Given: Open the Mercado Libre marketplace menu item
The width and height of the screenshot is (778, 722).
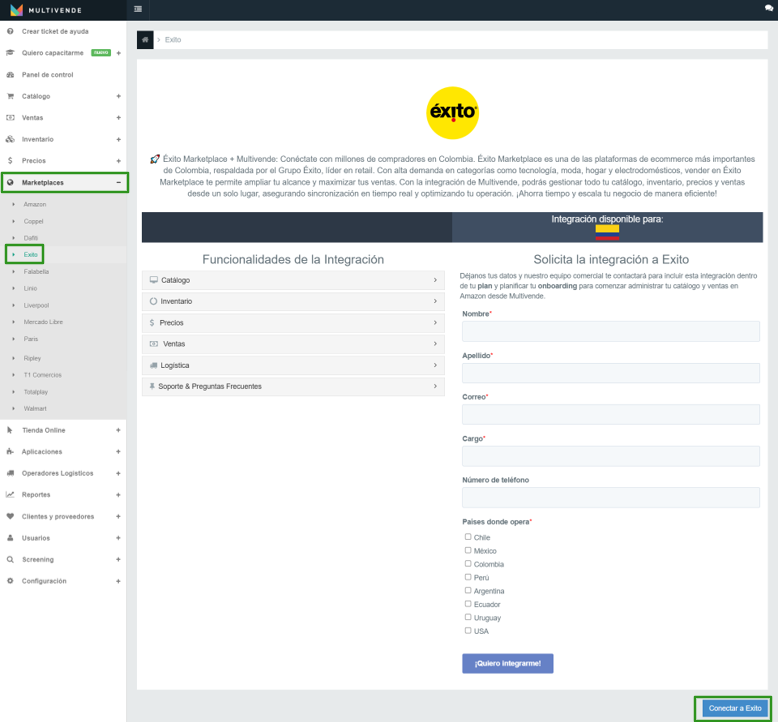Looking at the screenshot, I should pyautogui.click(x=43, y=322).
